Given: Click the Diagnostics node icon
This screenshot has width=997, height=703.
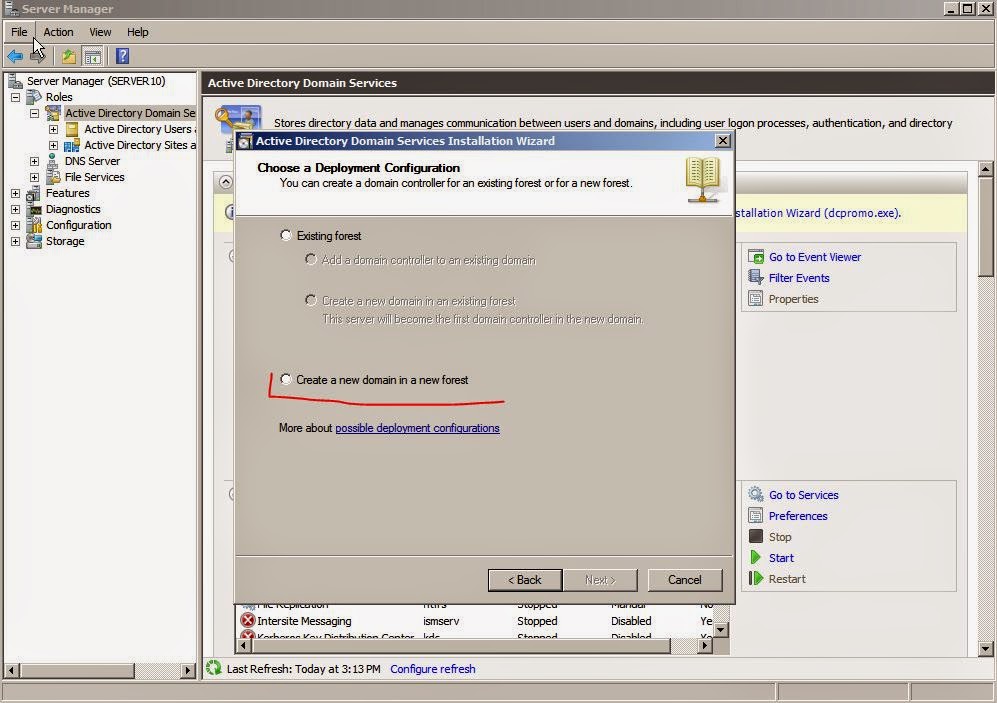Looking at the screenshot, I should click(34, 209).
